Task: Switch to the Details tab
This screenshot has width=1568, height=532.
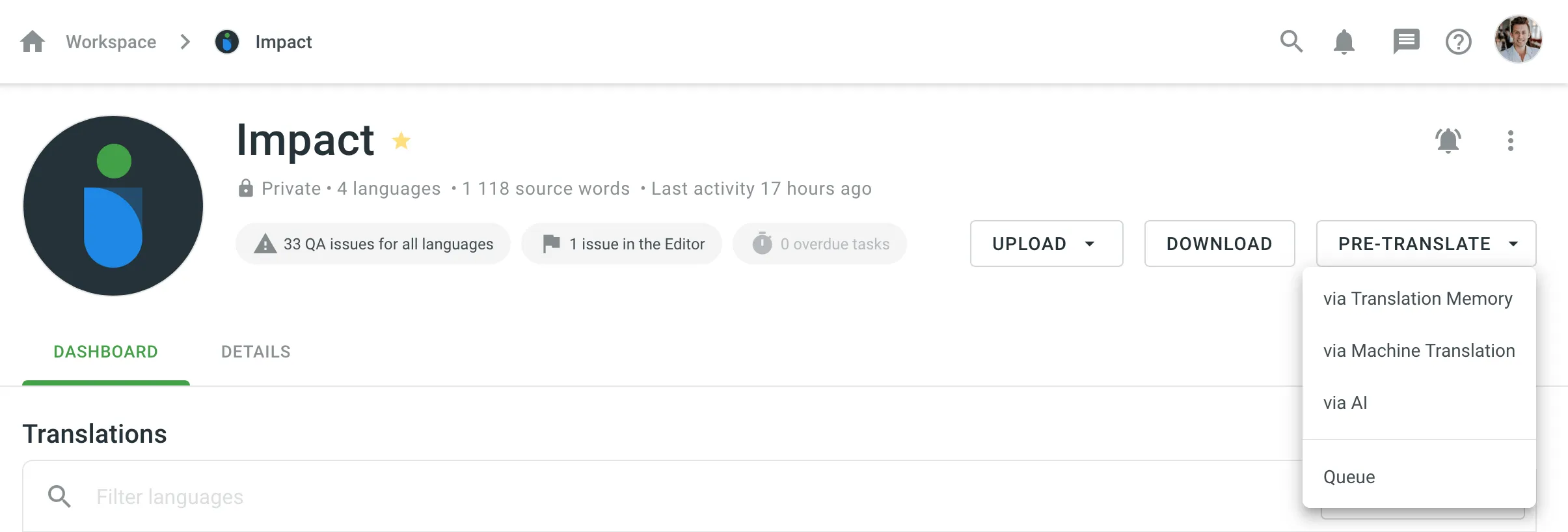Action: [256, 352]
